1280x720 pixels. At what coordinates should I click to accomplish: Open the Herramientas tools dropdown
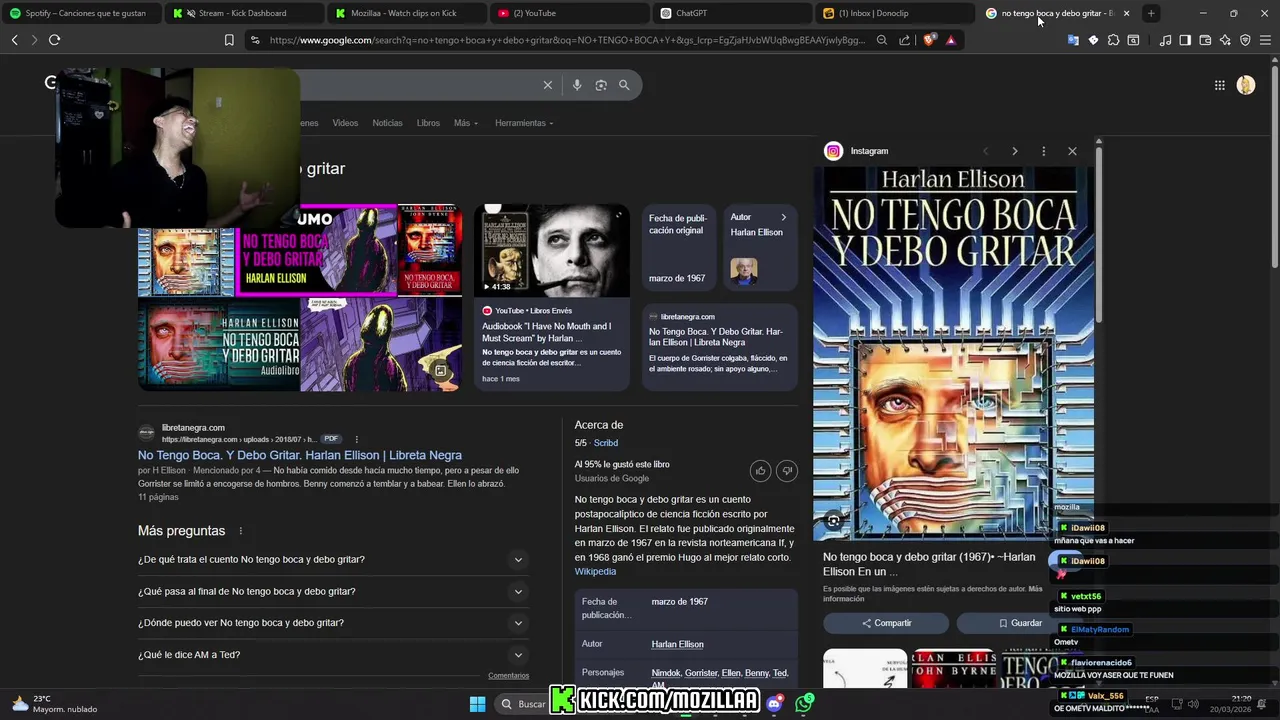click(524, 123)
